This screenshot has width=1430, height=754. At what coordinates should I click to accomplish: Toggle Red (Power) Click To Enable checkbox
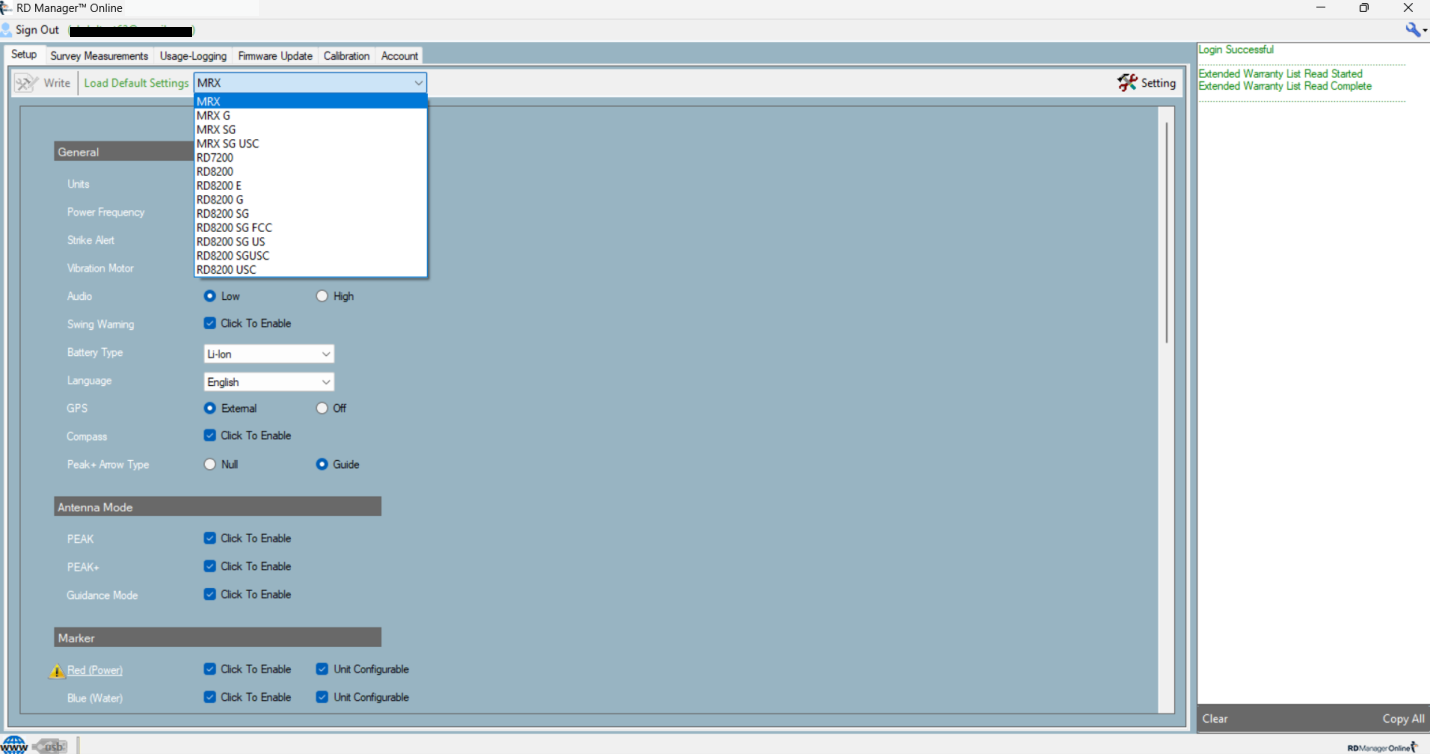(210, 669)
